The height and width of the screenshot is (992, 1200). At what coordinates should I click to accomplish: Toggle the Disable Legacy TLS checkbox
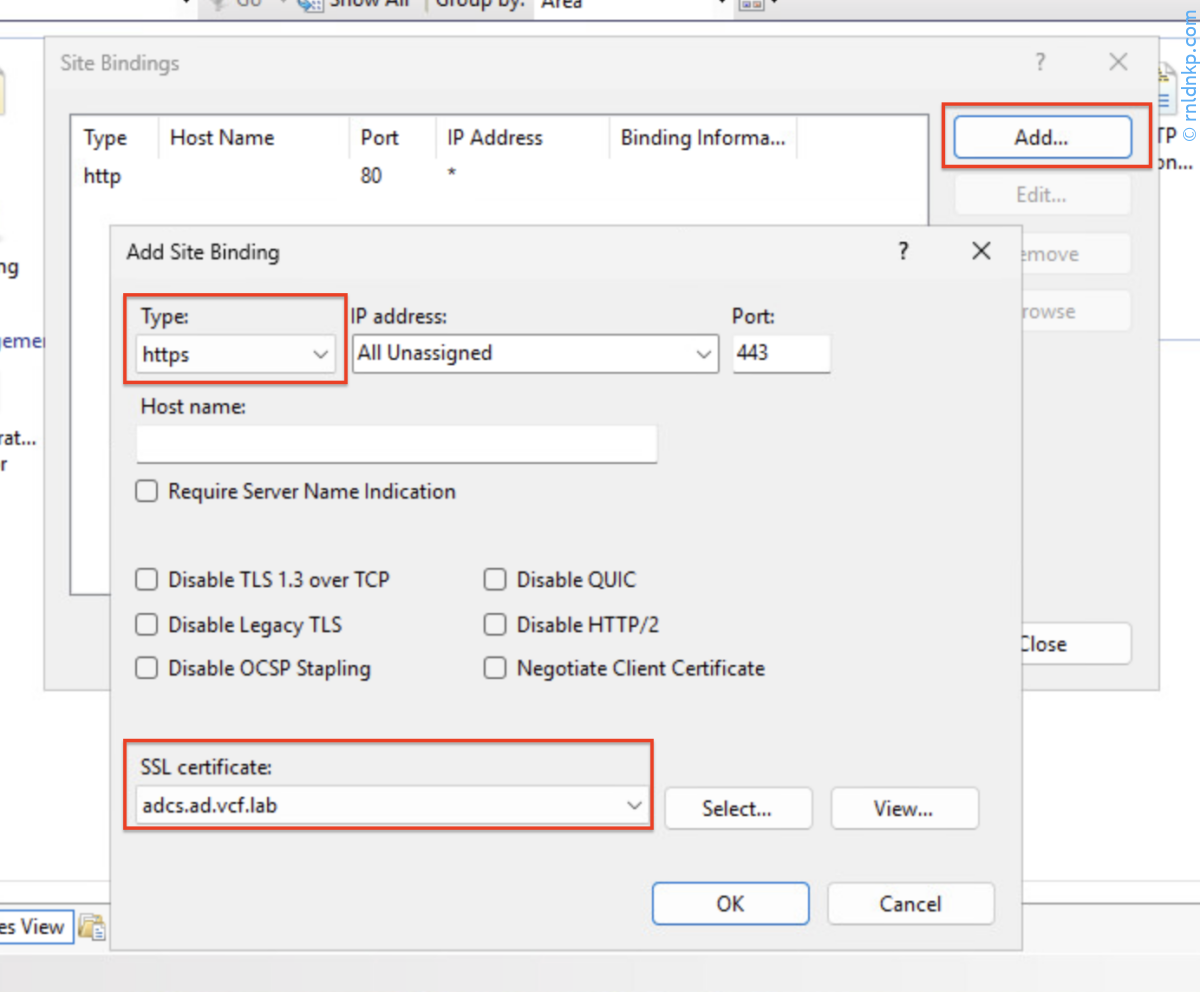tap(147, 625)
